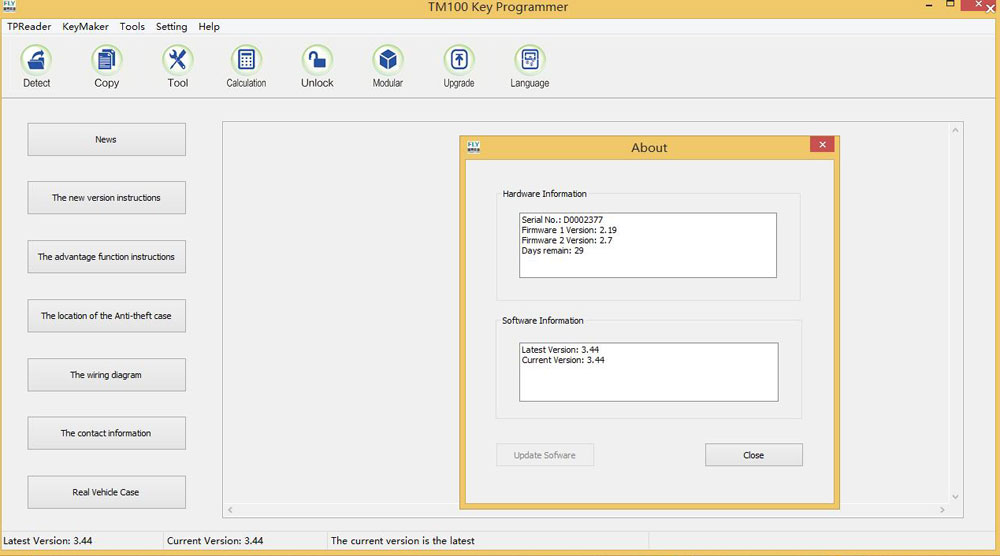1000x556 pixels.
Task: Click the FLY app logo in main title bar
Action: [9, 6]
